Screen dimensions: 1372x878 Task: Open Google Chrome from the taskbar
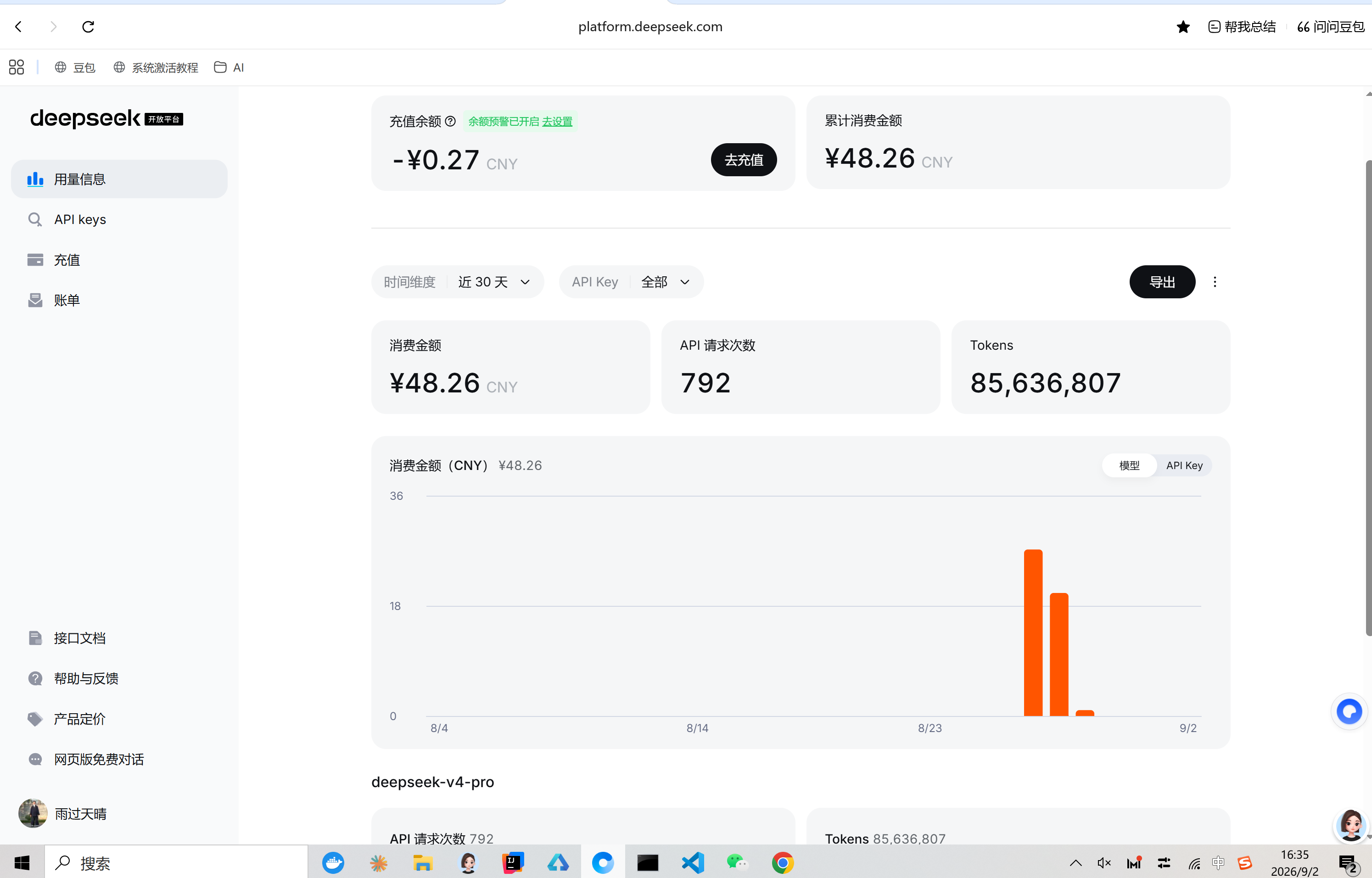(782, 863)
